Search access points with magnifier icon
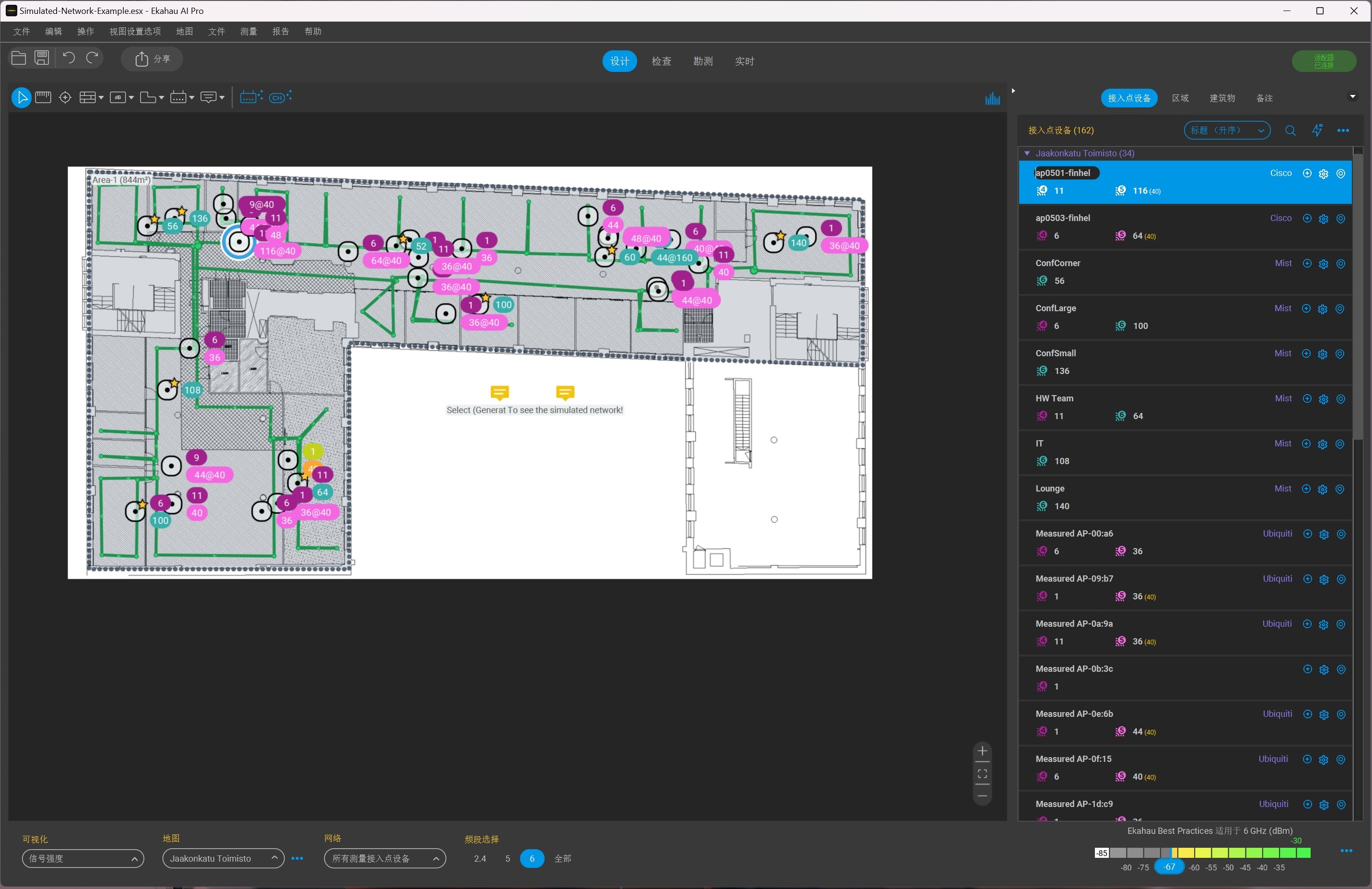Screen dimensions: 1372x889 (x=1291, y=130)
